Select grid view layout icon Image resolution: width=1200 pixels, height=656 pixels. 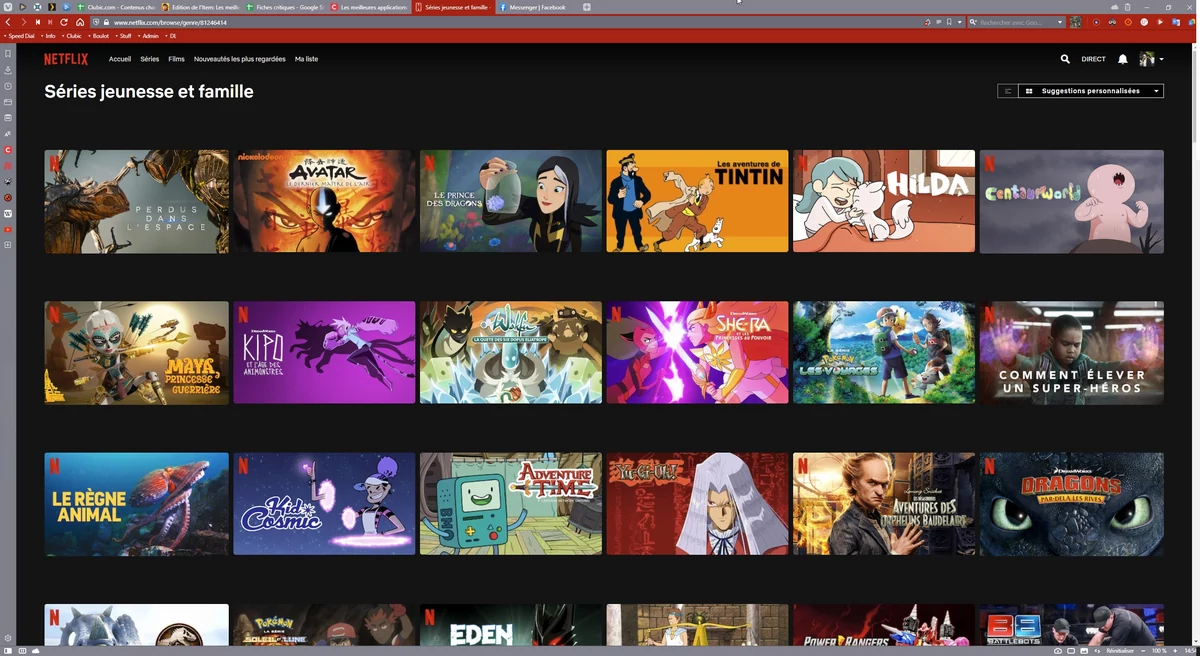[x=1029, y=91]
